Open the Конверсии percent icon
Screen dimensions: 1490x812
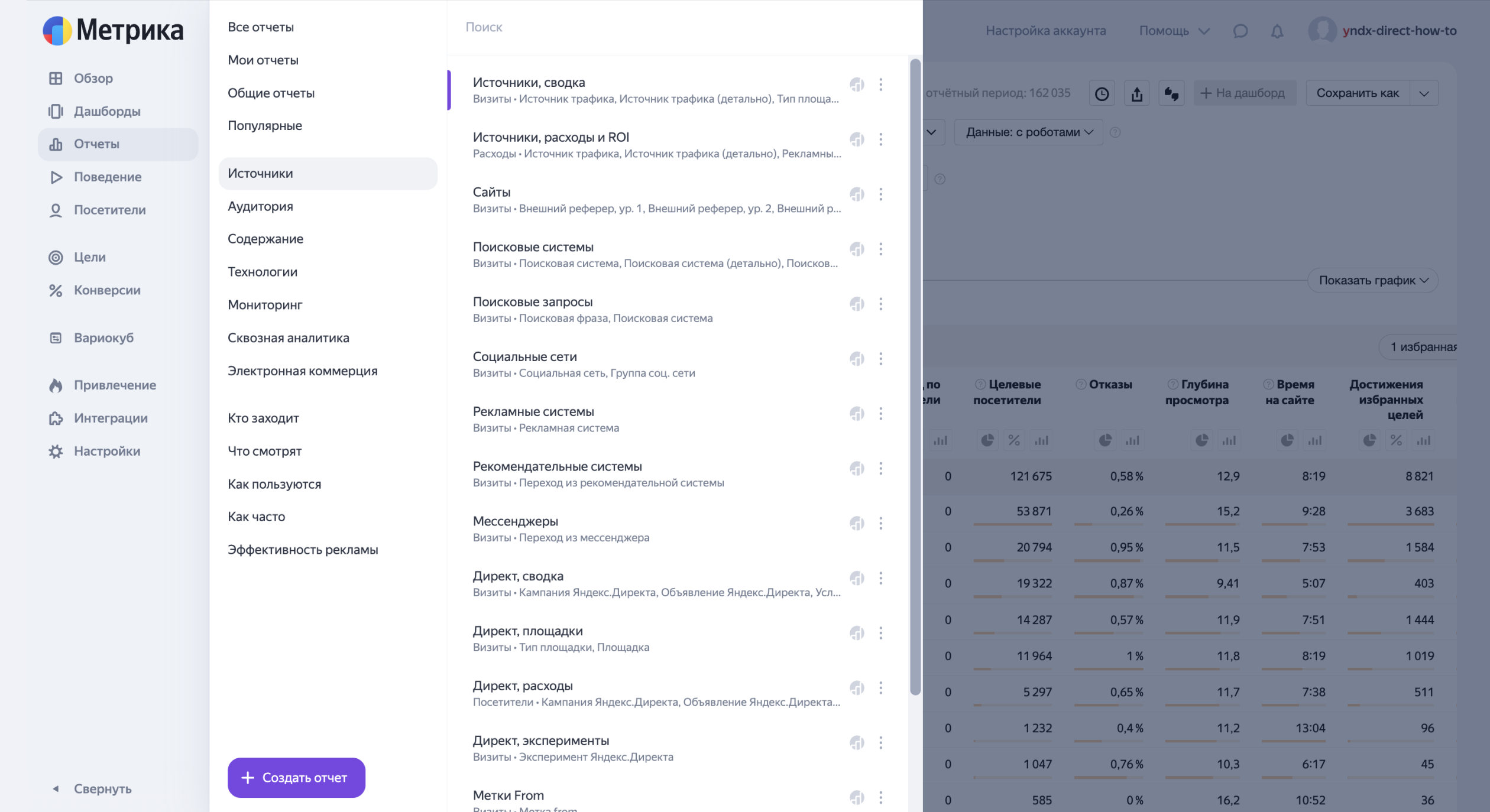(56, 290)
